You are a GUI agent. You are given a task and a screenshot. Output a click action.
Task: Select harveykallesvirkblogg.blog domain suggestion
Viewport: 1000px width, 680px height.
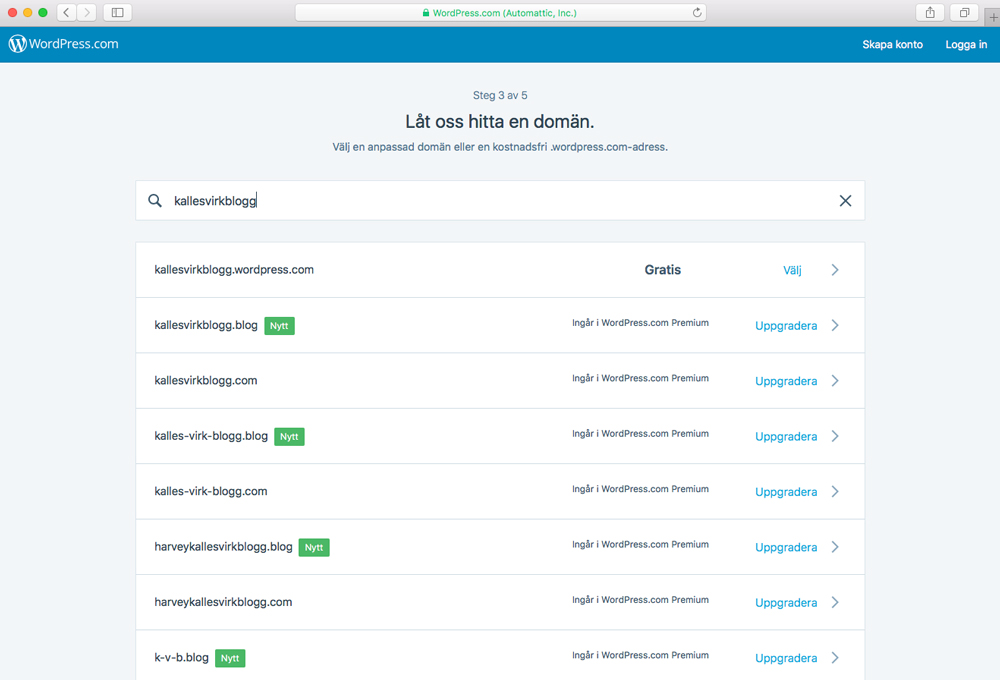point(223,547)
